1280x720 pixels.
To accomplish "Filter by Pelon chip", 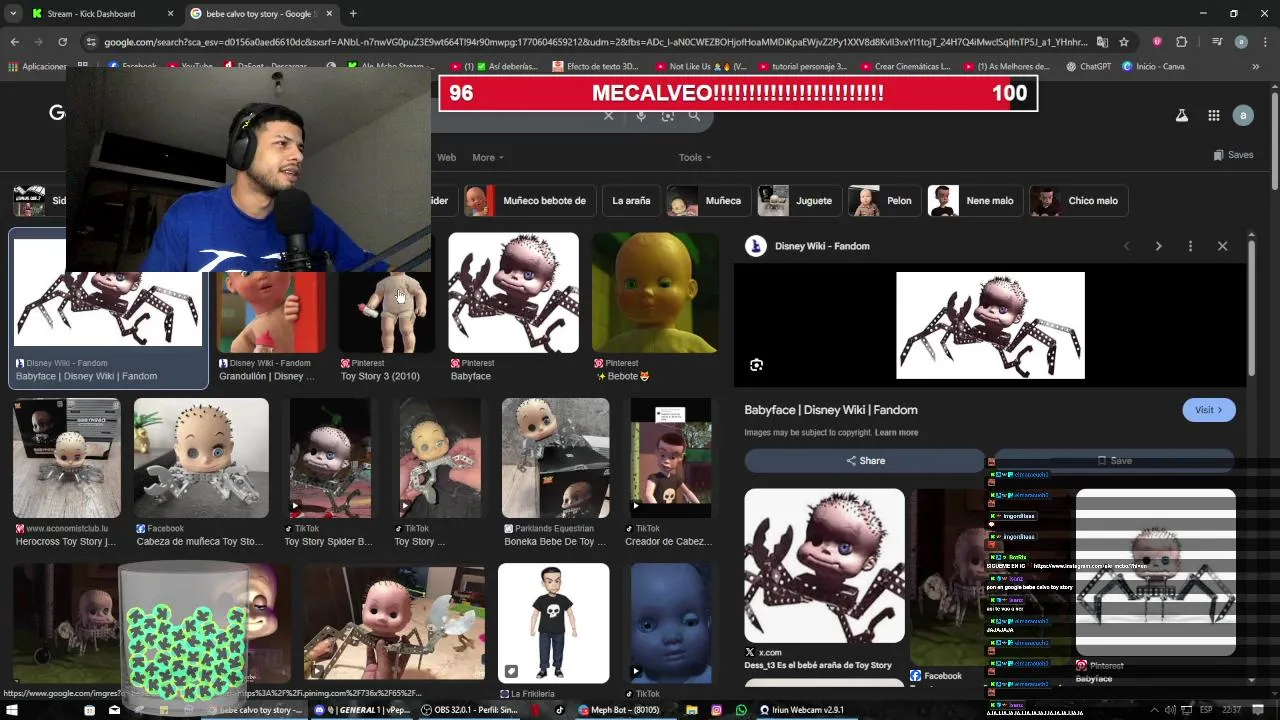I will coord(884,200).
